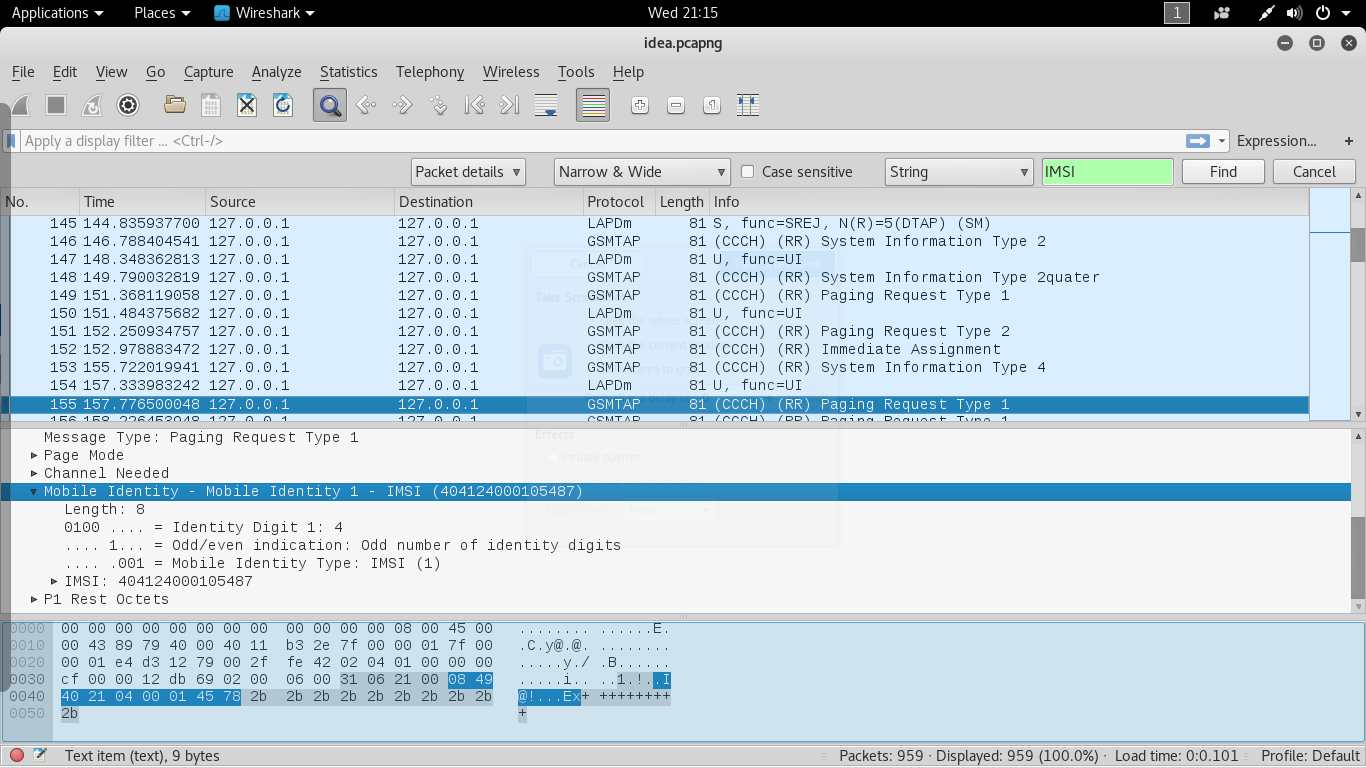Cancel the packet search

(x=1313, y=172)
